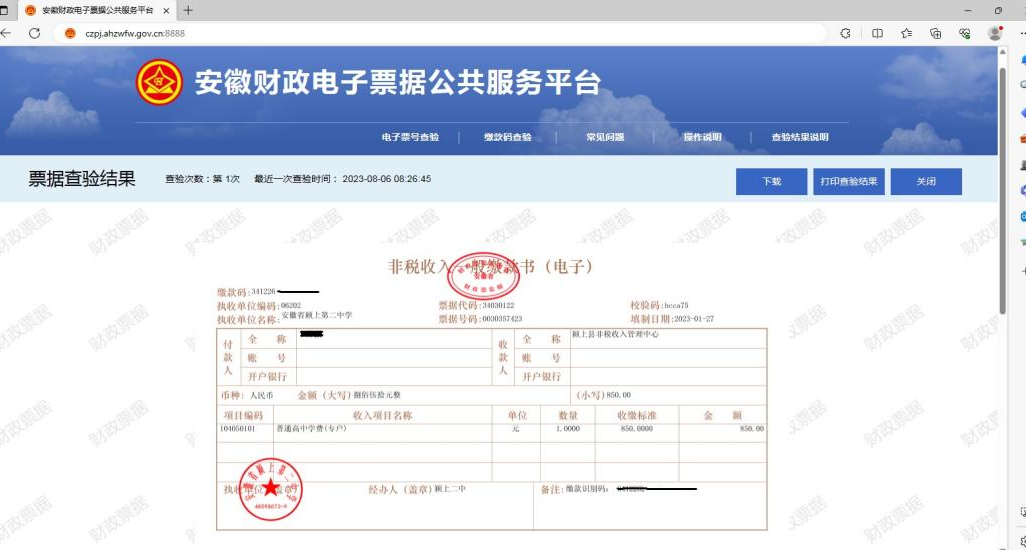
Task: Click the 执收单位编码 value 06202
Action: (x=291, y=306)
